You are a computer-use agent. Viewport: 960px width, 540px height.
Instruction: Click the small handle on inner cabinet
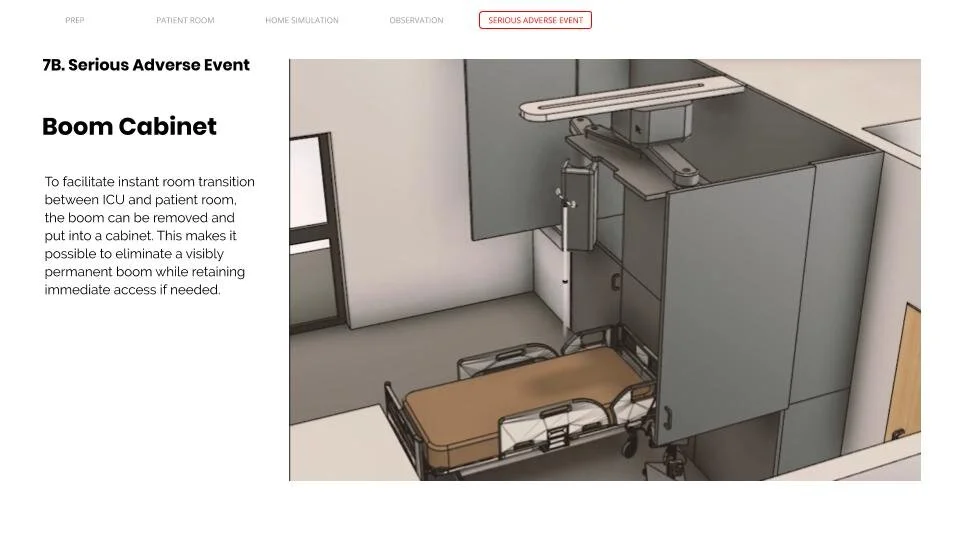616,282
